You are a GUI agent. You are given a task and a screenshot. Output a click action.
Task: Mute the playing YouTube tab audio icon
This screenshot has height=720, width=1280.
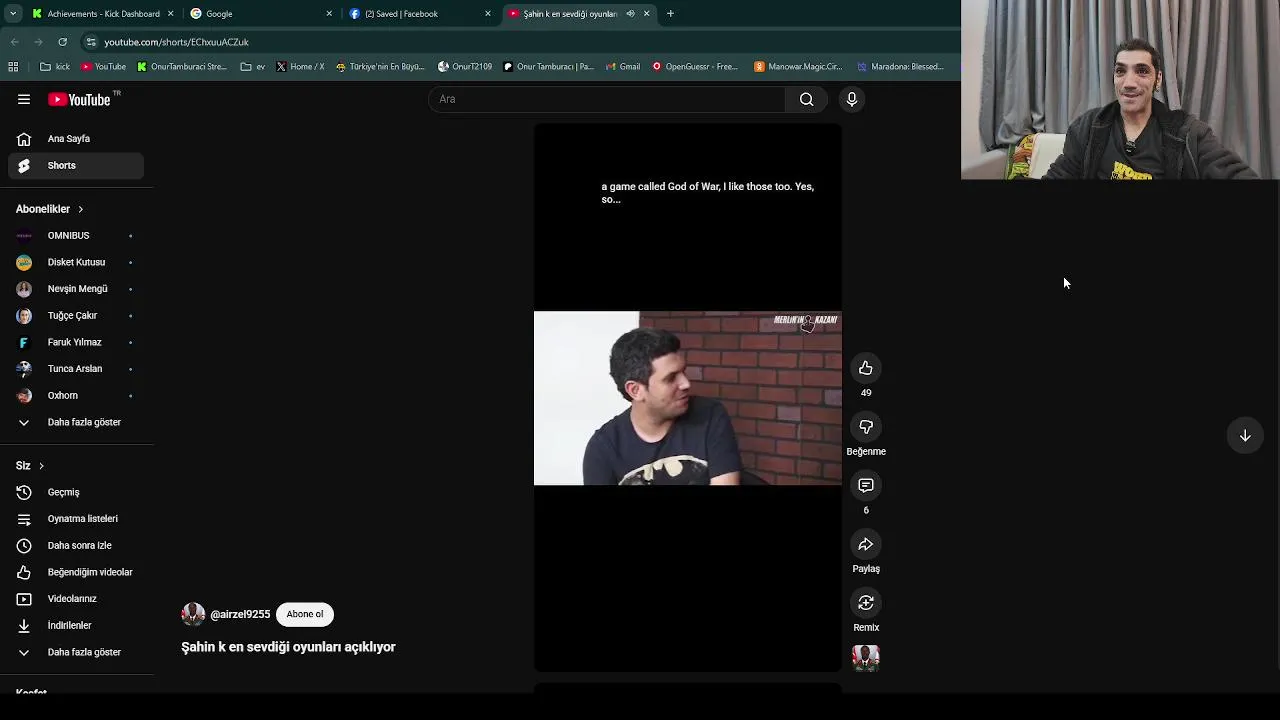coord(630,14)
